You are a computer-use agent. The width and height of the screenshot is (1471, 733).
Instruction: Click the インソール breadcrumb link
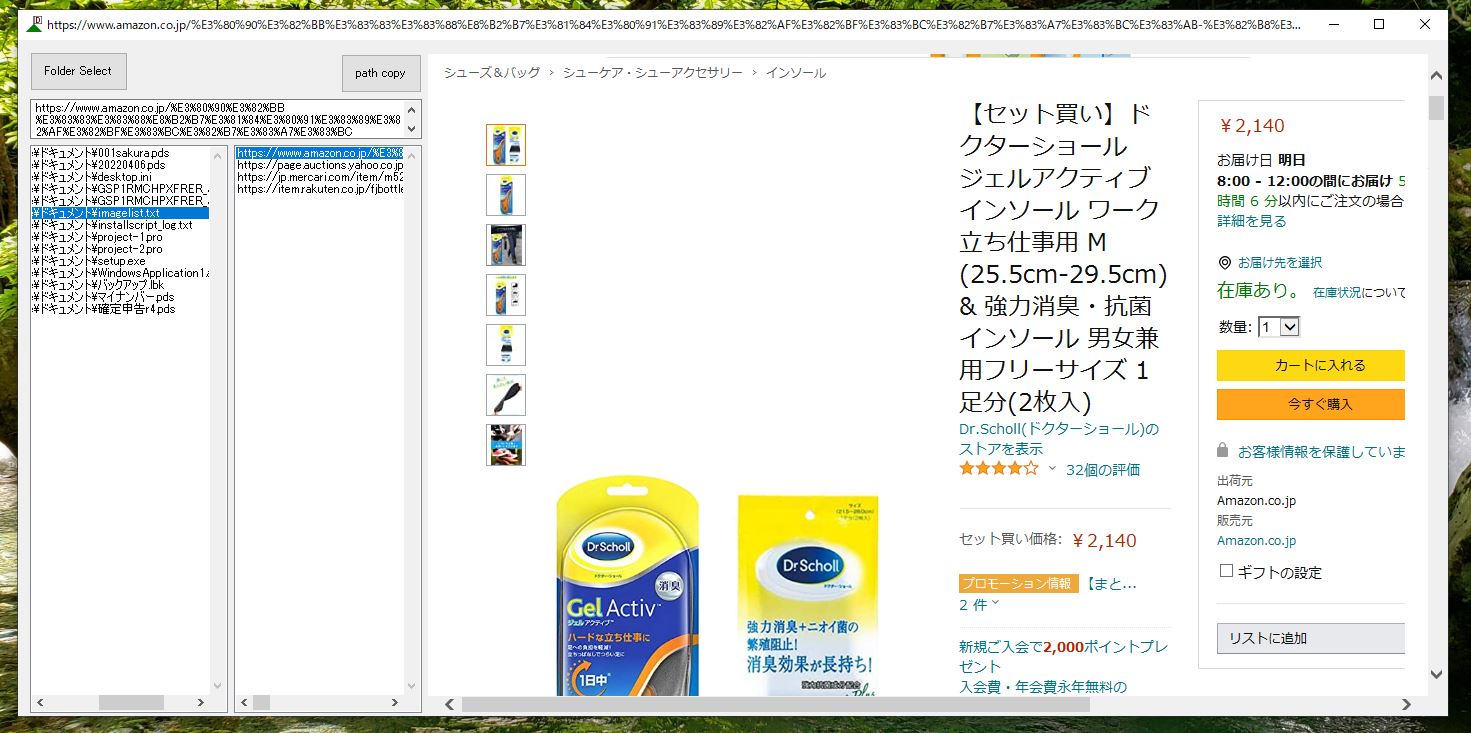[x=795, y=73]
